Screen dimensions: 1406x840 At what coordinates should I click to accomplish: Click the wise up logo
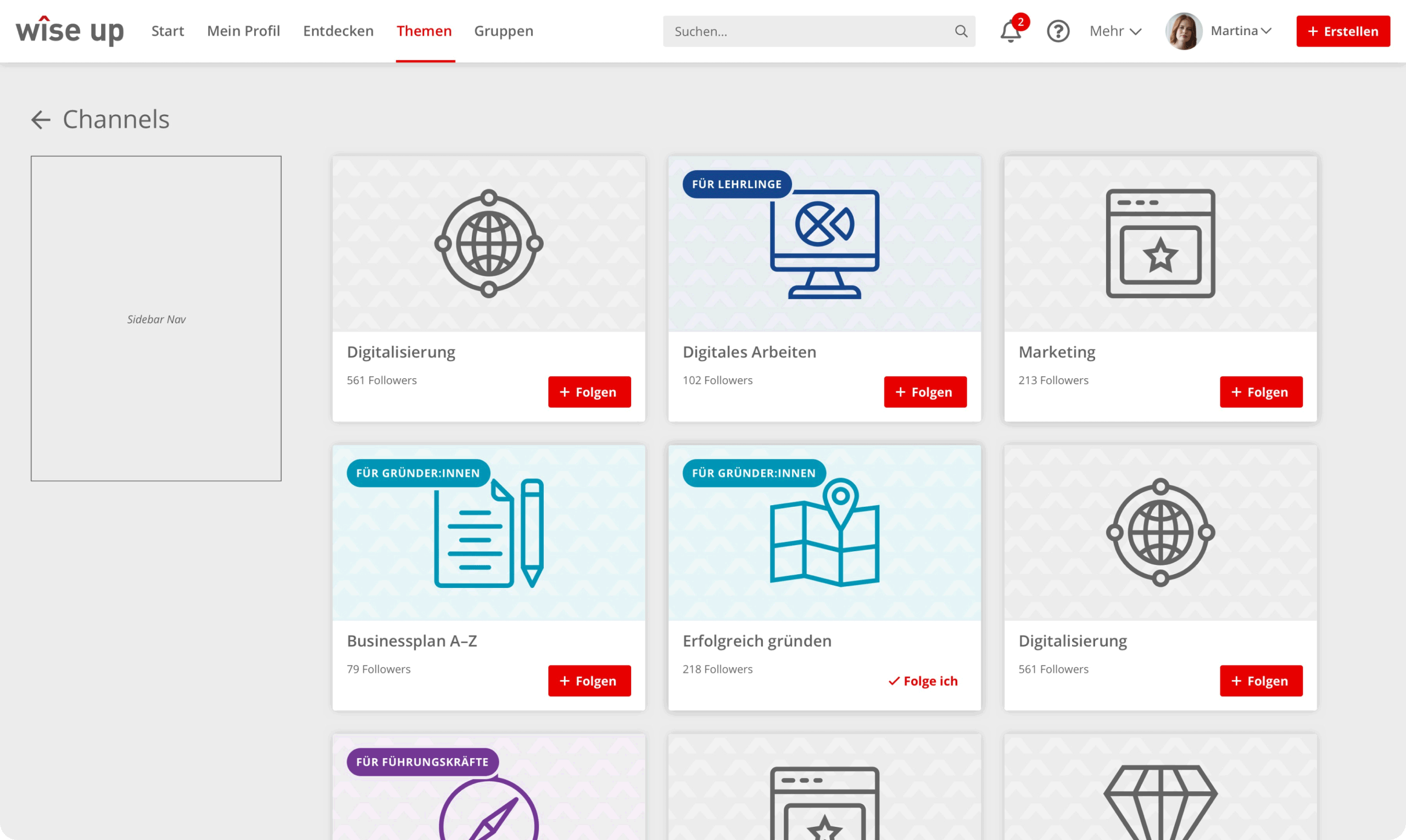pyautogui.click(x=70, y=31)
